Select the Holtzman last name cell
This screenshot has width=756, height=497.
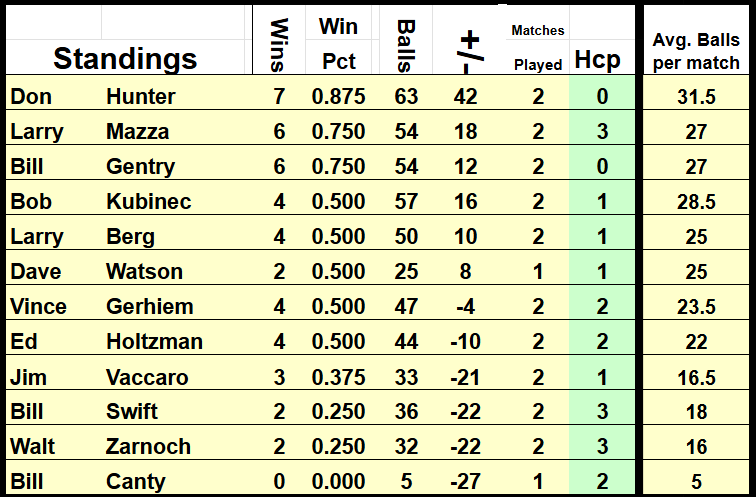[154, 342]
